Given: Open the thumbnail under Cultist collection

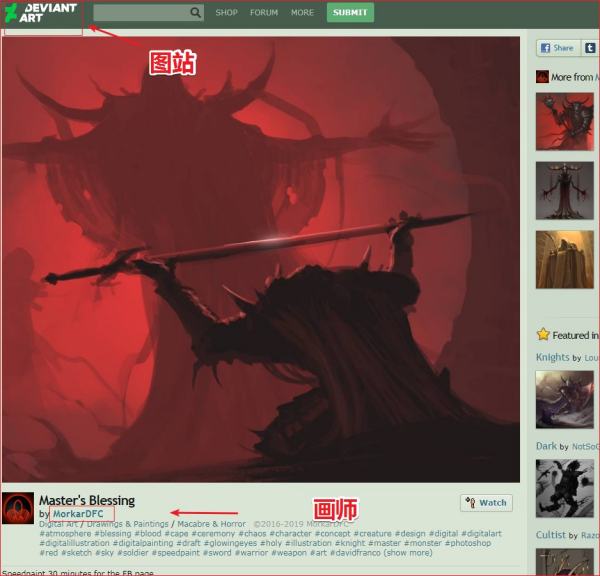Looking at the screenshot, I should 565,562.
